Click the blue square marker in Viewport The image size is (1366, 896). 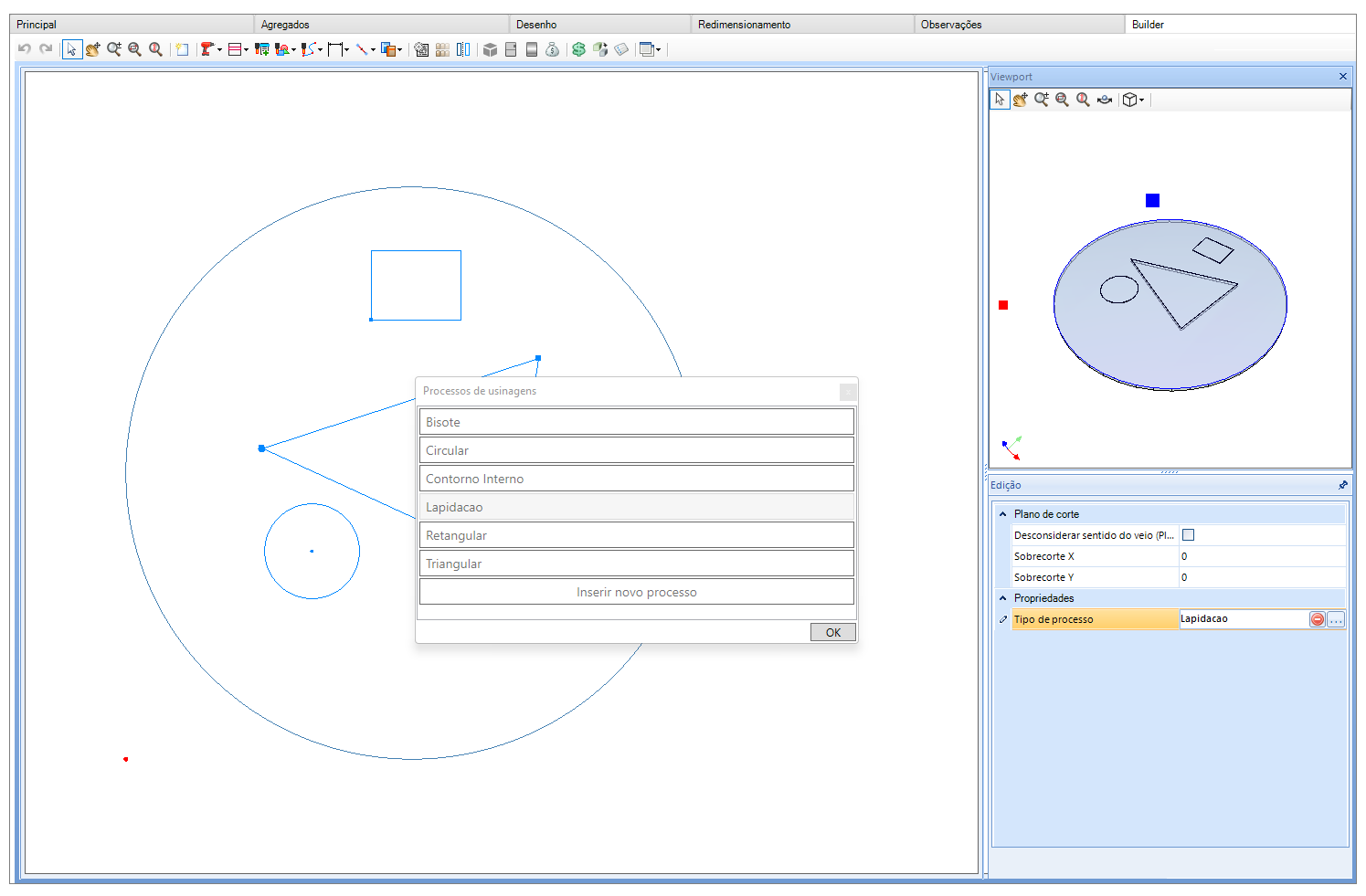coord(1152,200)
